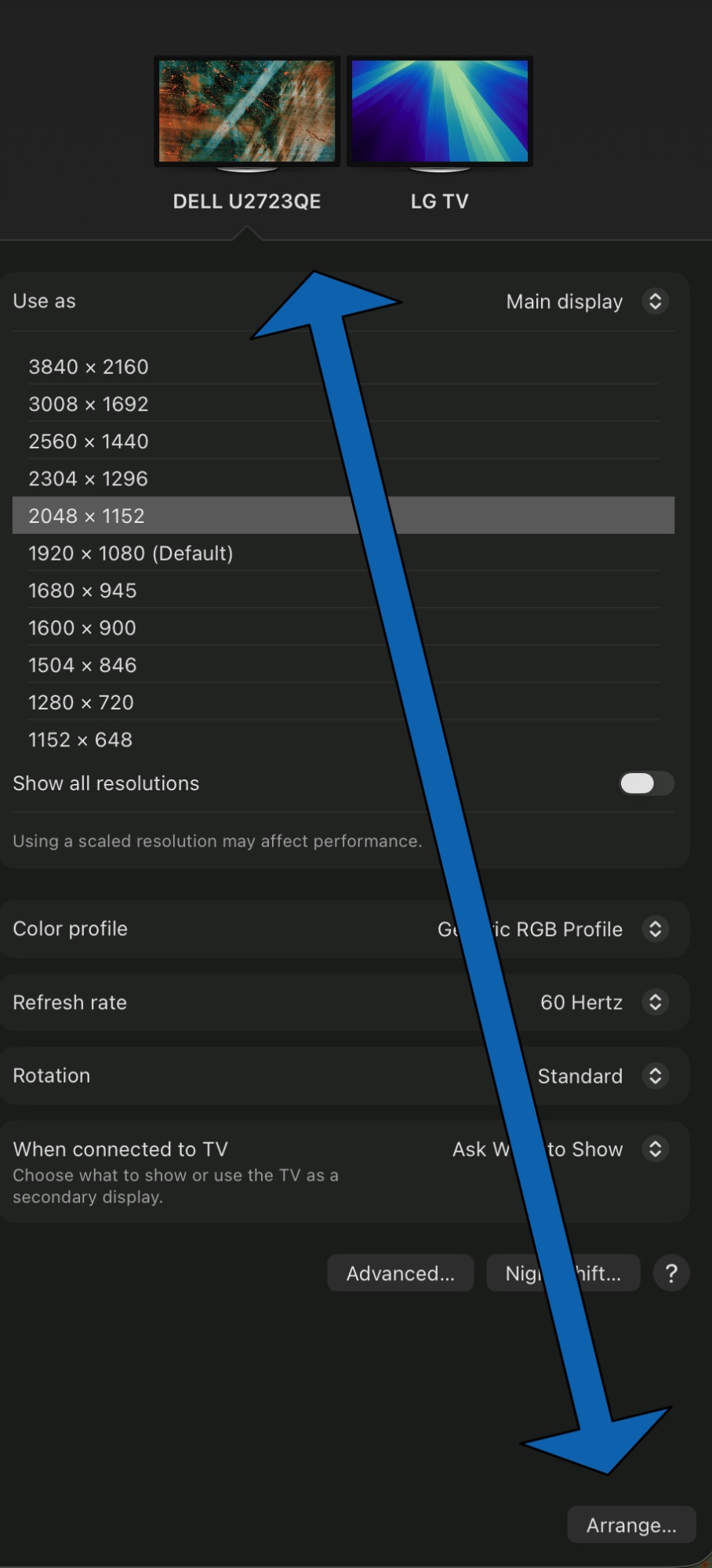The width and height of the screenshot is (712, 1568).
Task: Select the 1600 × 900 resolution
Action: point(82,628)
